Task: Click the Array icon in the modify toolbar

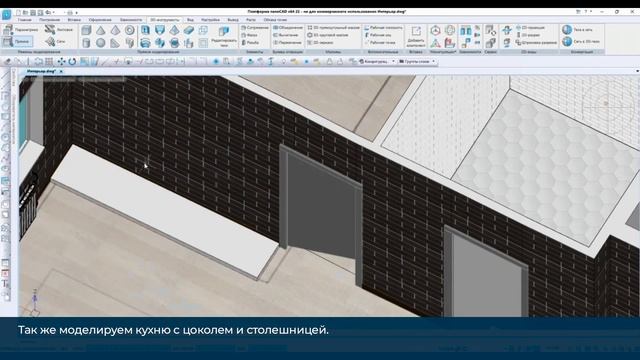Action: 49,62
